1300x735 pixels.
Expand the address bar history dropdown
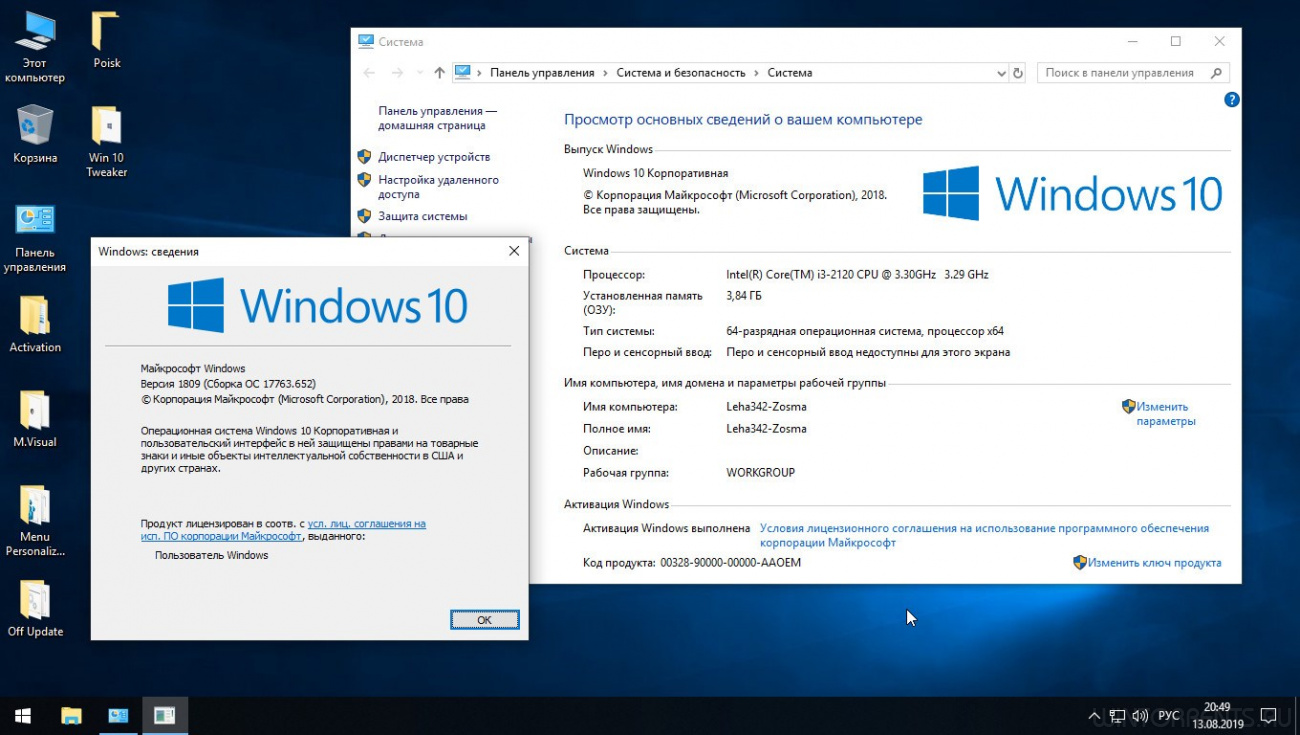click(x=1002, y=73)
